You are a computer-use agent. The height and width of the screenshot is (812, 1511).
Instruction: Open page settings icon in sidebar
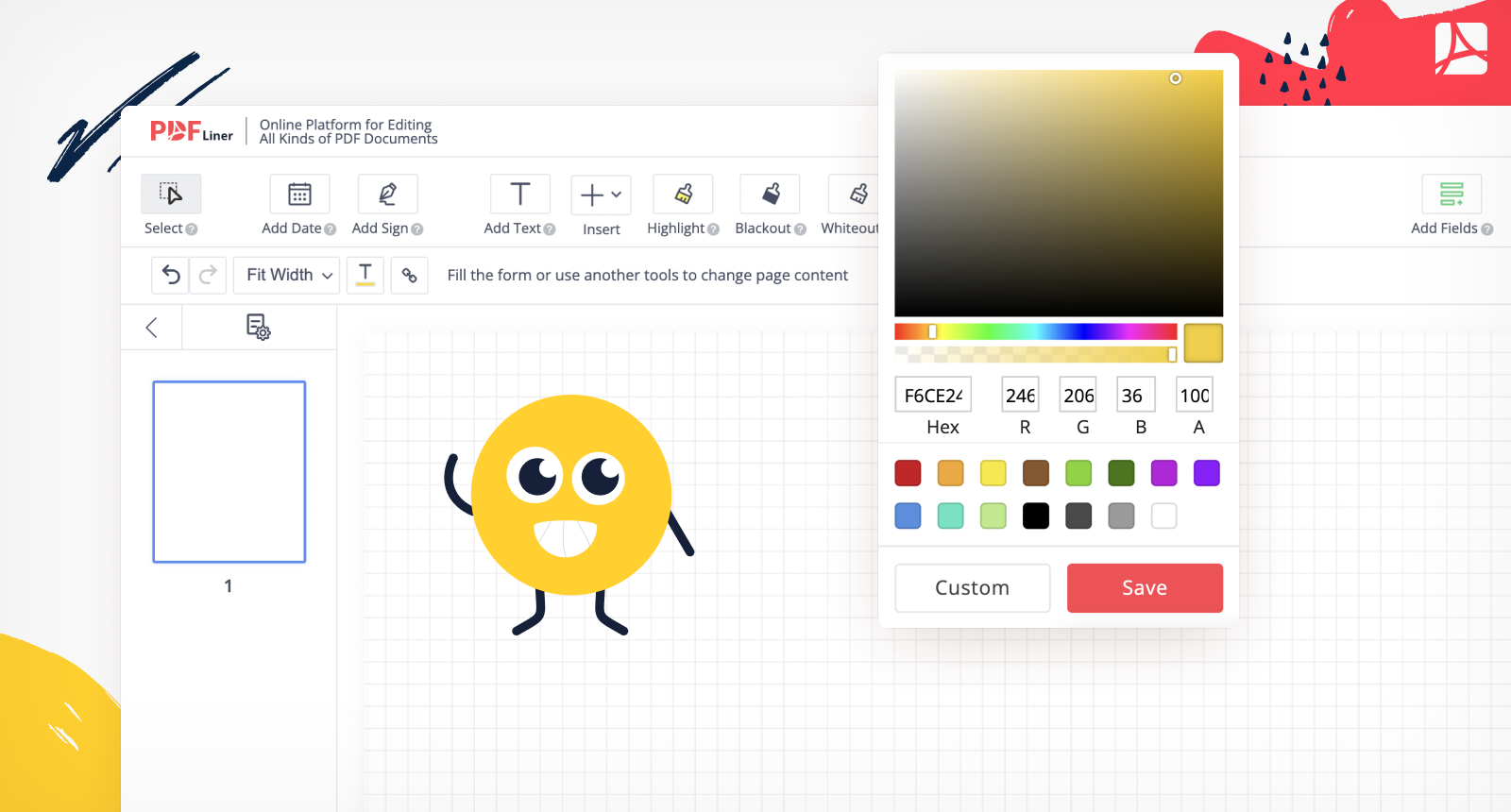tap(258, 327)
